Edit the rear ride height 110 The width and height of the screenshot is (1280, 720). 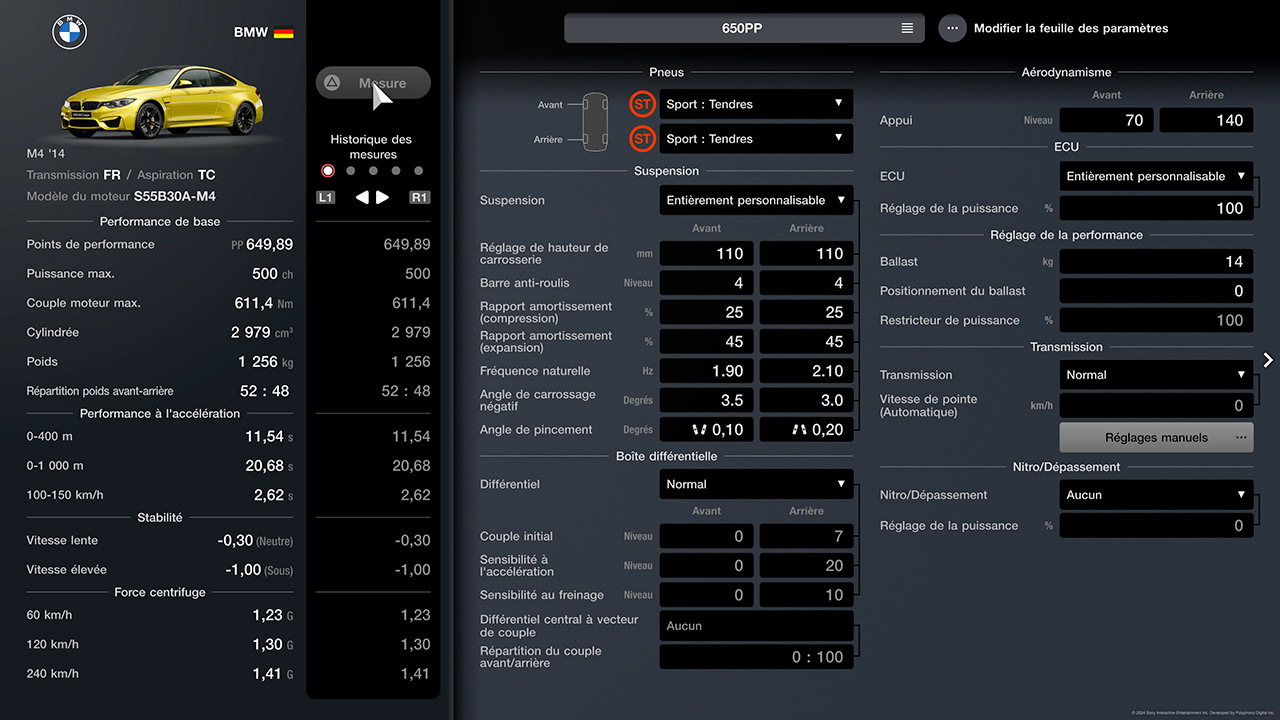click(x=806, y=254)
